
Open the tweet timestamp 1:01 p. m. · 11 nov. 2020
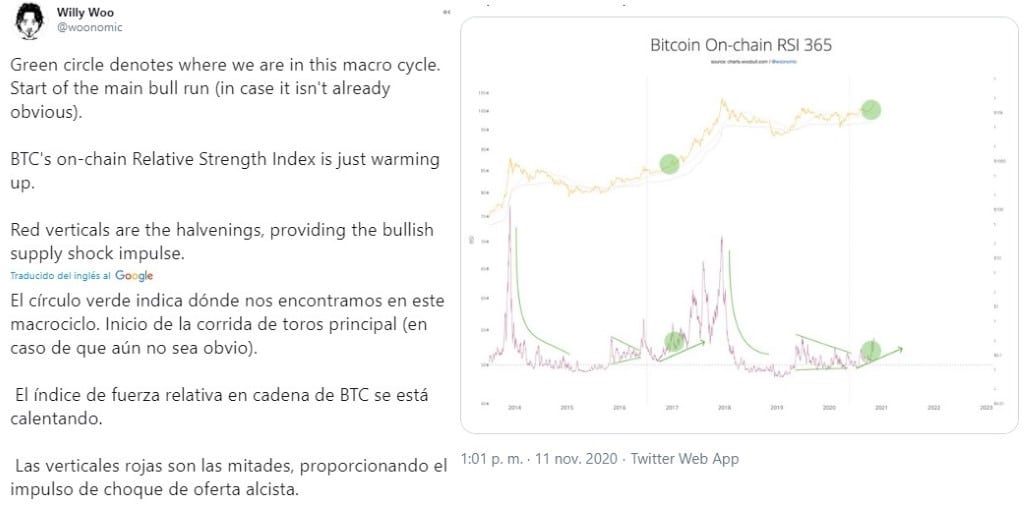pyautogui.click(x=539, y=459)
